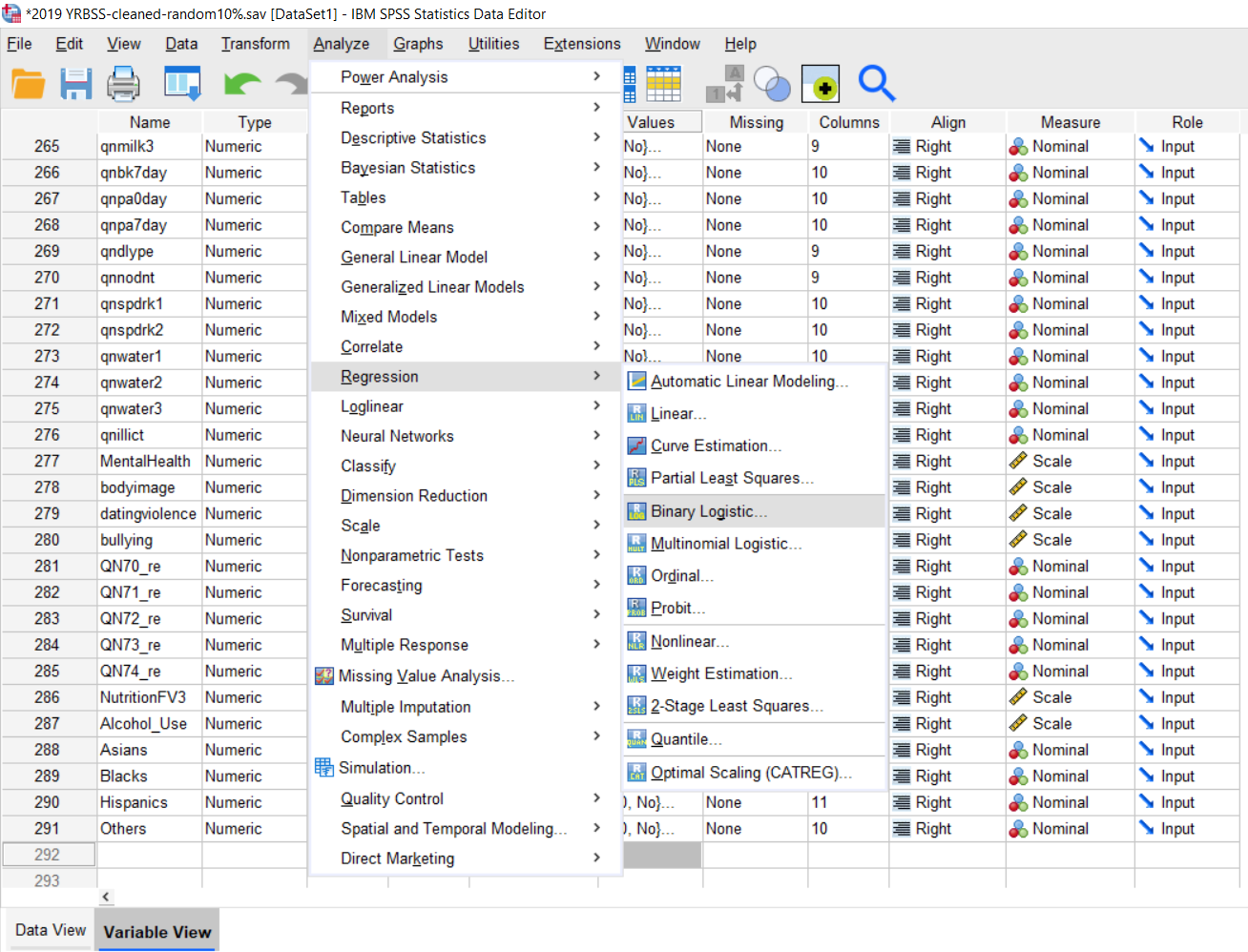Click the Automatic Linear Modeling icon
This screenshot has height=952, width=1248.
click(636, 382)
